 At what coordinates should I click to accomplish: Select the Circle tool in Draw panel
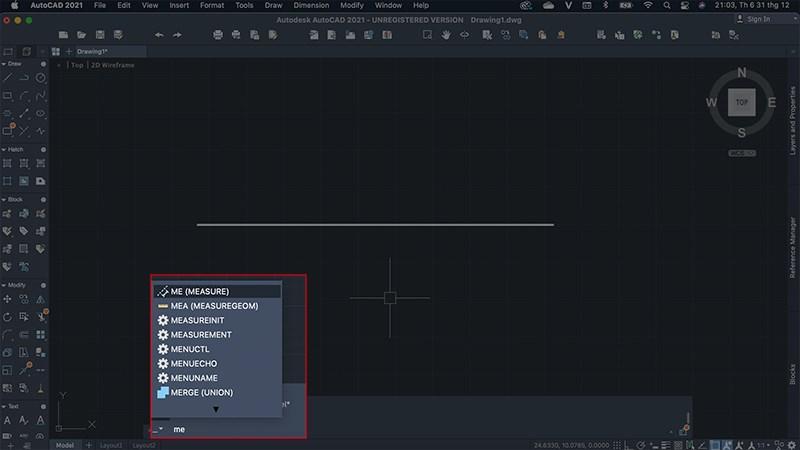tap(41, 78)
